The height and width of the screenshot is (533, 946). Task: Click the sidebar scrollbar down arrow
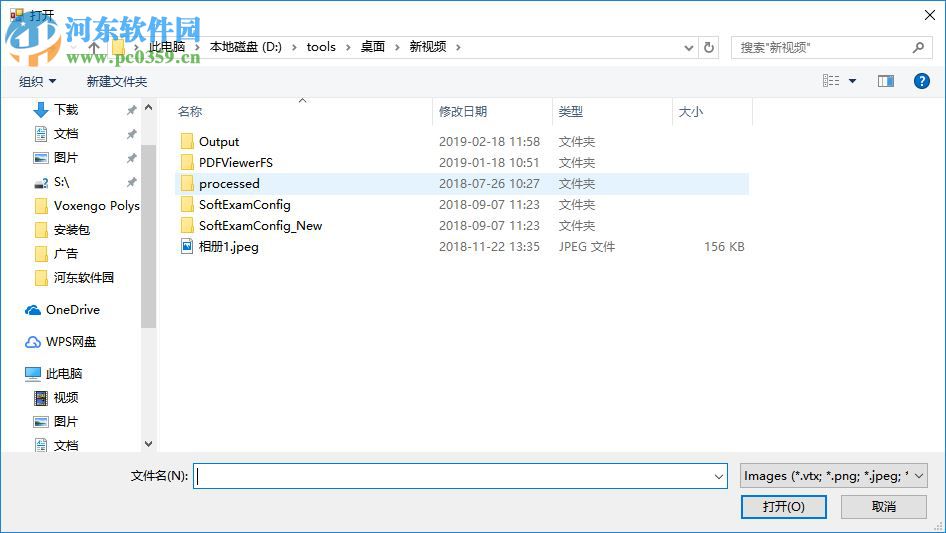(148, 444)
